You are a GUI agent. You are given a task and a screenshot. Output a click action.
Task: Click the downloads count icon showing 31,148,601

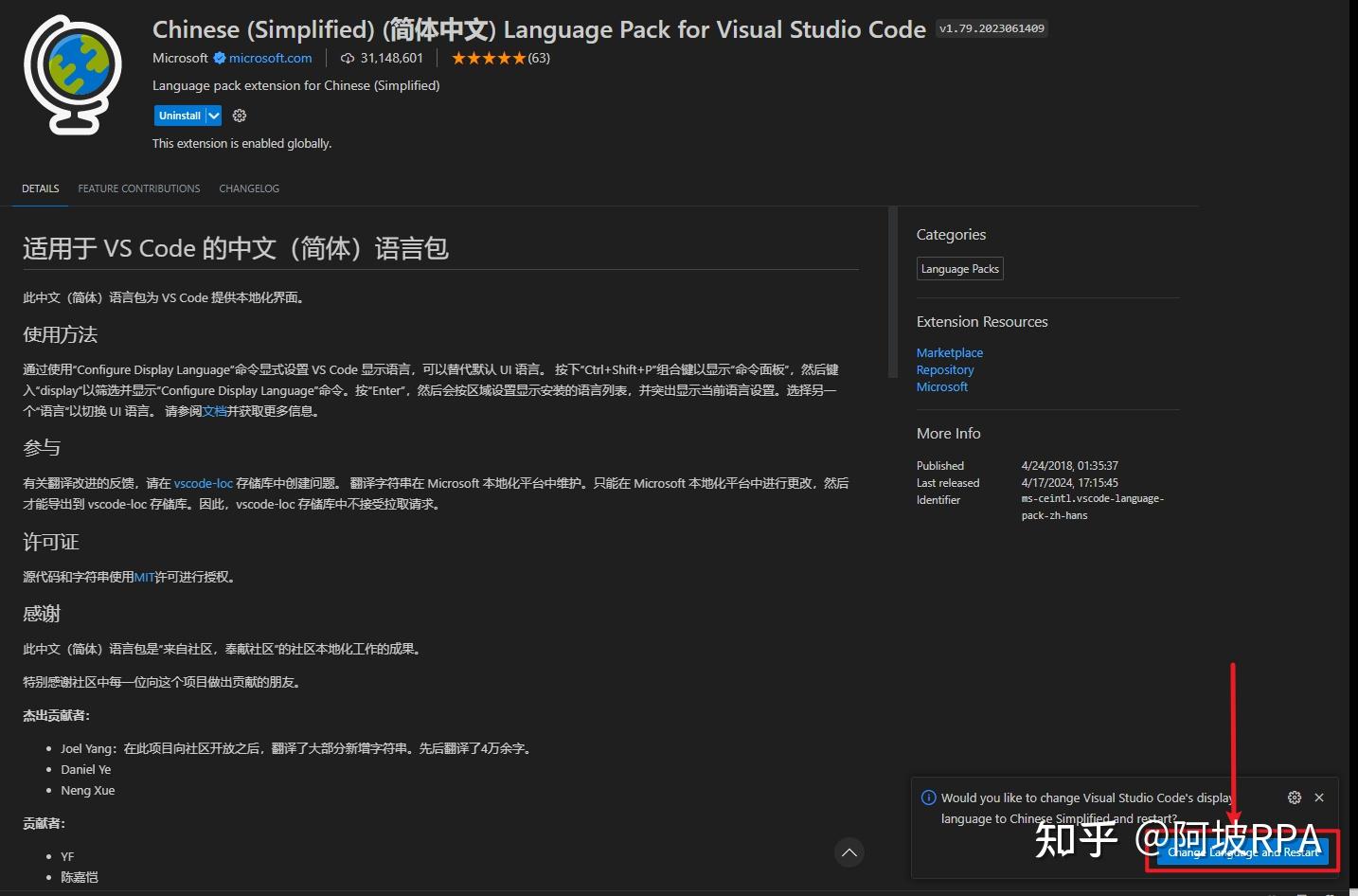pyautogui.click(x=348, y=58)
